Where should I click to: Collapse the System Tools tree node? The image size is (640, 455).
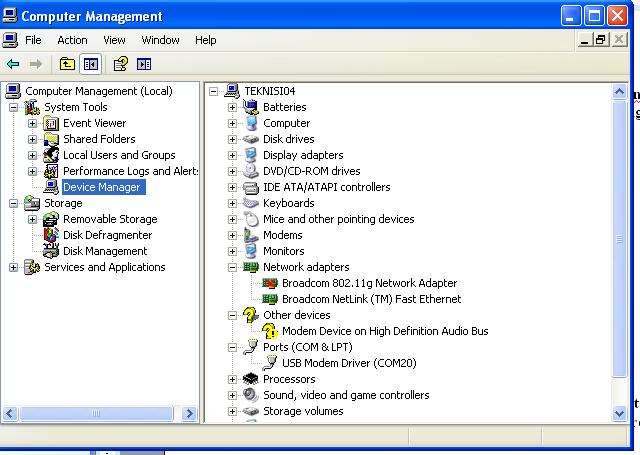[x=13, y=107]
